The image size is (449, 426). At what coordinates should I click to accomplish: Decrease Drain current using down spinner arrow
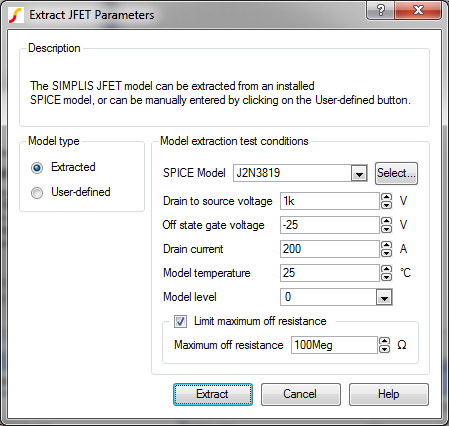[x=386, y=253]
